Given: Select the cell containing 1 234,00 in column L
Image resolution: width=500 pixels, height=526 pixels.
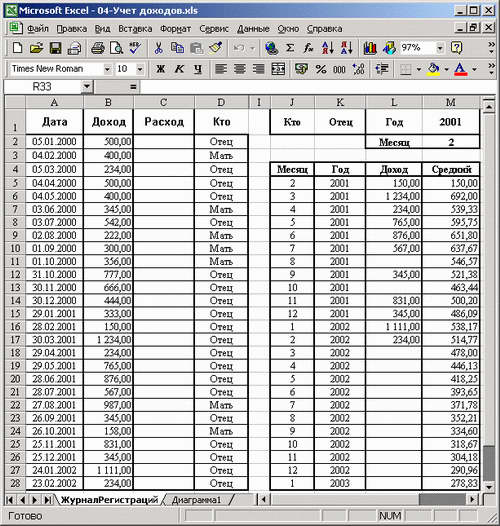Looking at the screenshot, I should point(393,196).
